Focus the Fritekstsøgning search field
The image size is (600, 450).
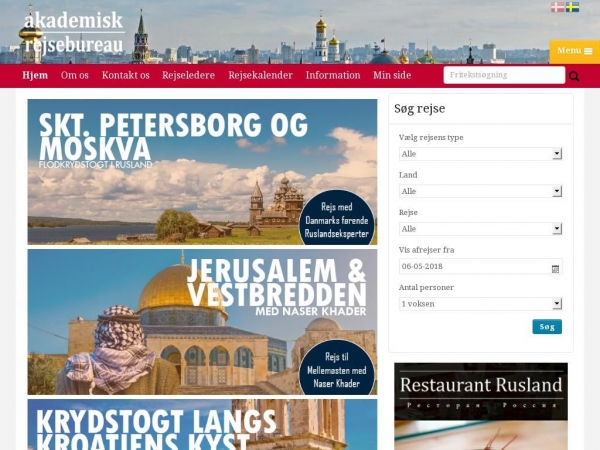pyautogui.click(x=504, y=75)
